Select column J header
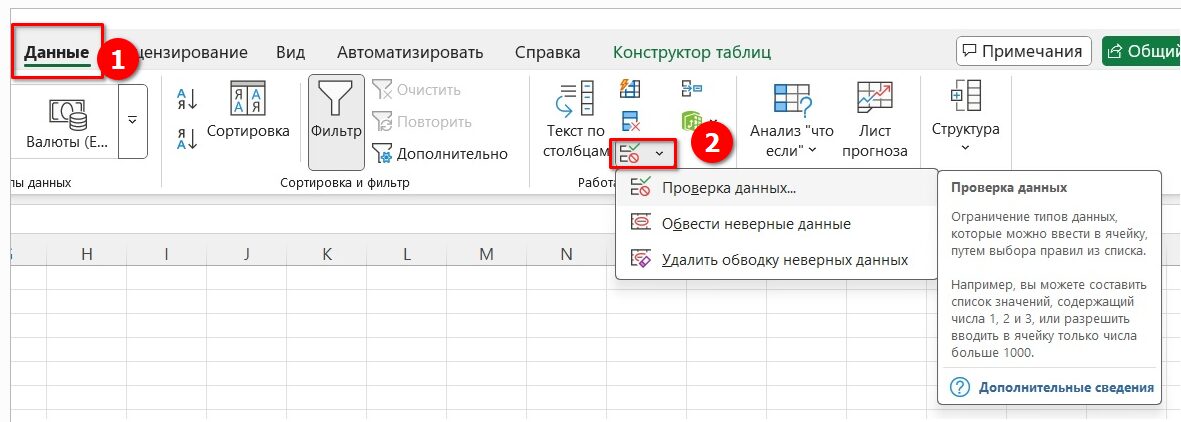This screenshot has width=1181, height=422. point(246,254)
